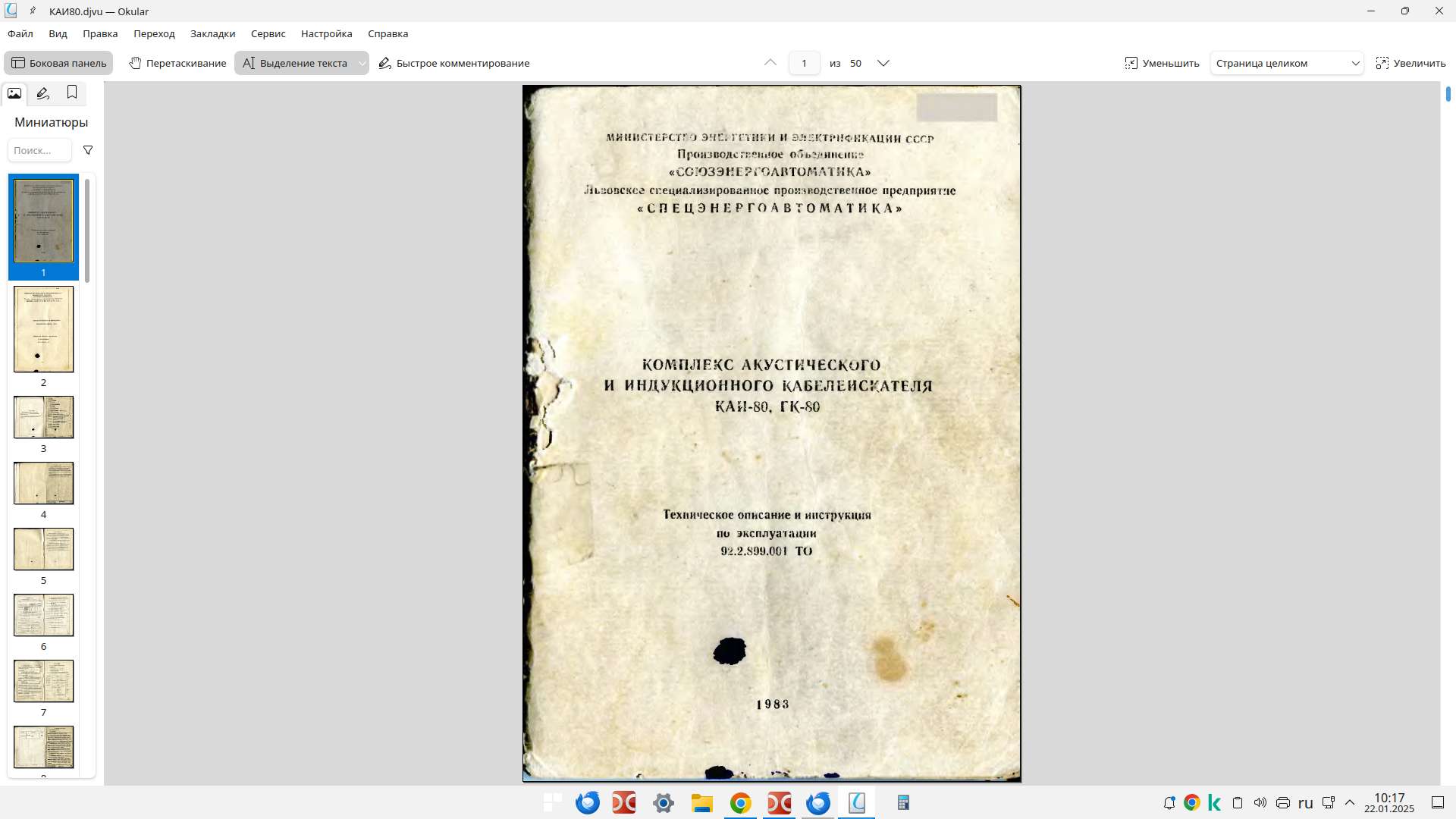Switch the ru keyboard layout indicator
The height and width of the screenshot is (819, 1456).
[1306, 802]
